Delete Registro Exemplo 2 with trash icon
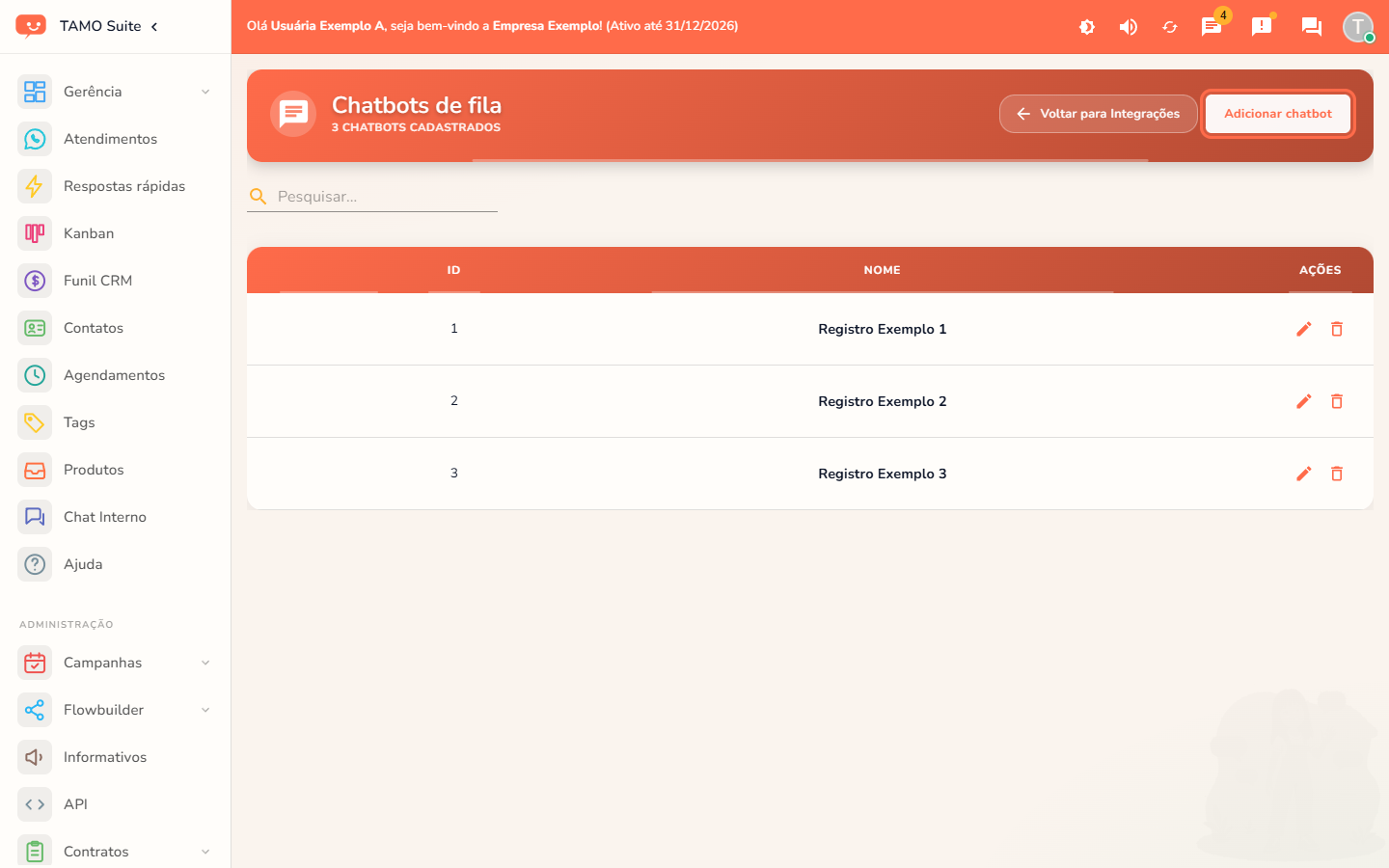 pos(1337,401)
